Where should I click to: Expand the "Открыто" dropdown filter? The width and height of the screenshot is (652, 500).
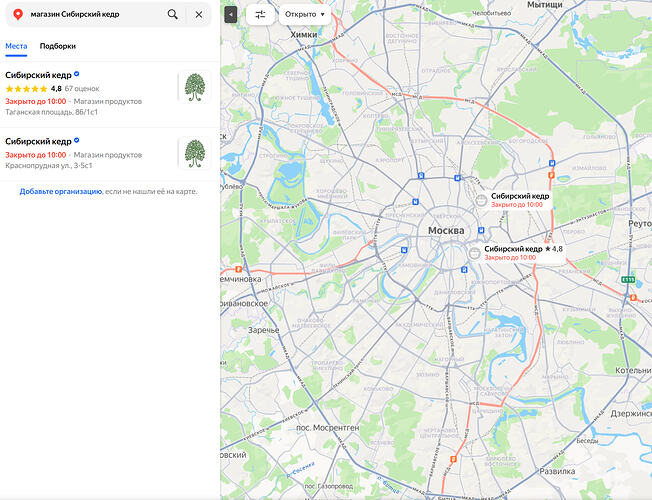tap(305, 15)
